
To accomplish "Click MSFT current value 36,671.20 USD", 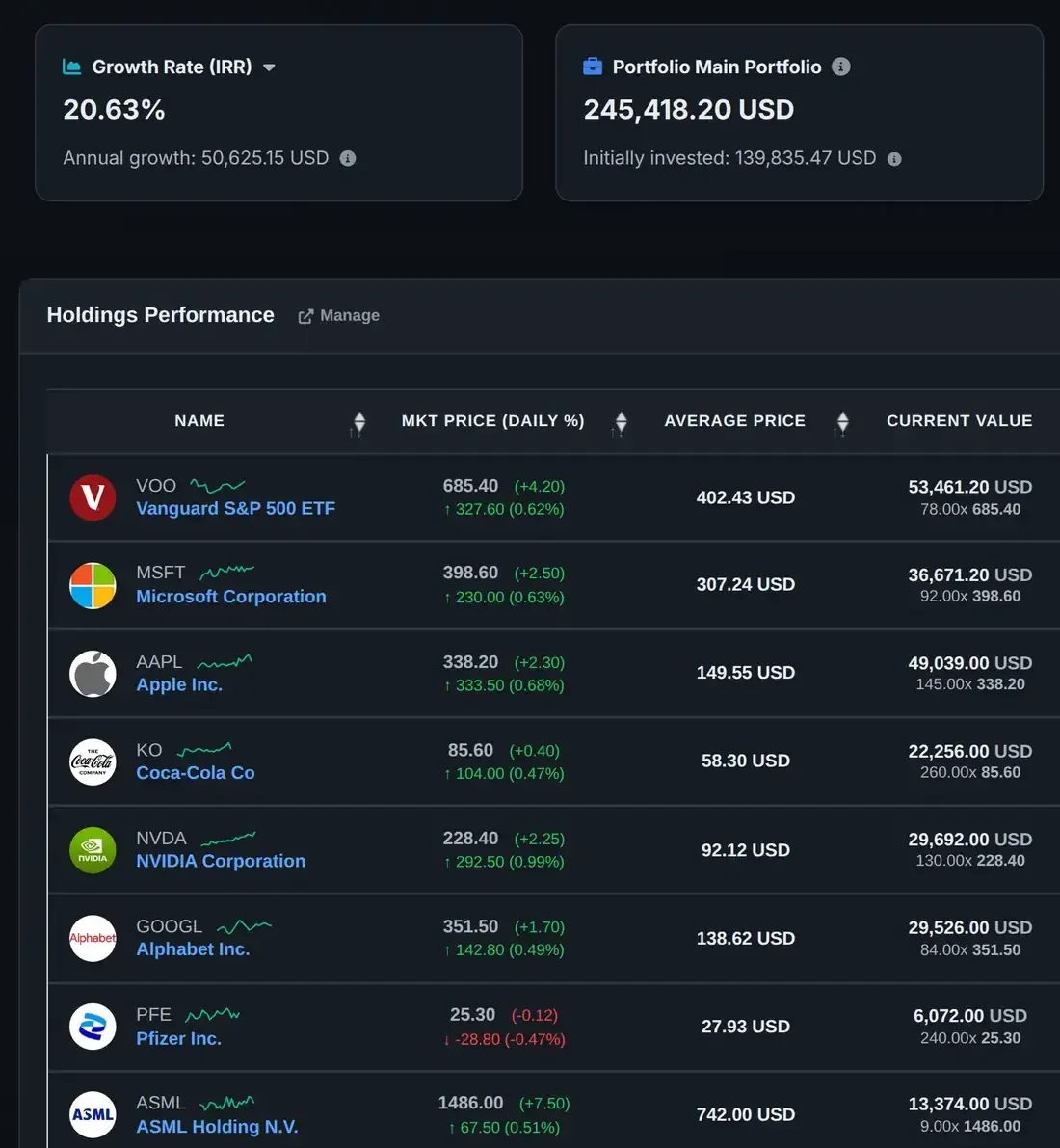I will 970,574.
